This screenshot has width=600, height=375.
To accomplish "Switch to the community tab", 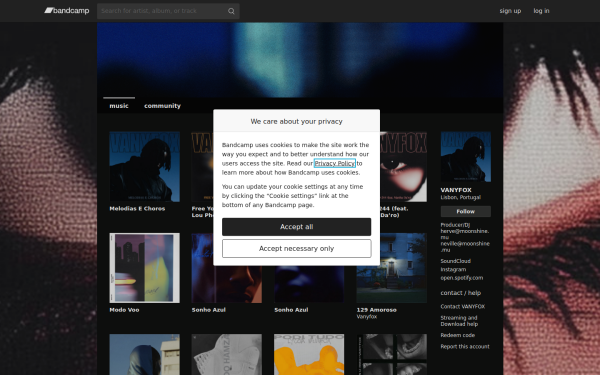I will point(162,106).
